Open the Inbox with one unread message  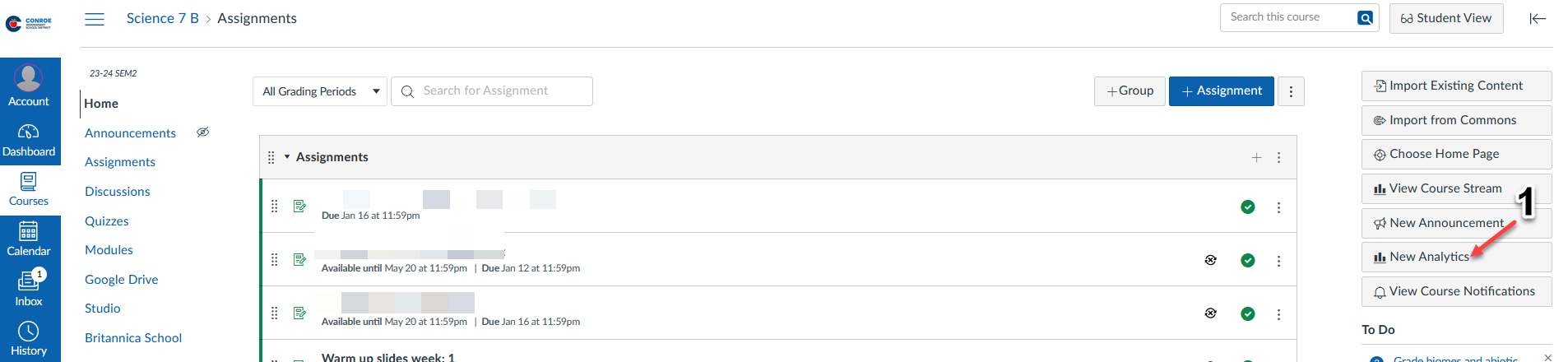click(29, 289)
